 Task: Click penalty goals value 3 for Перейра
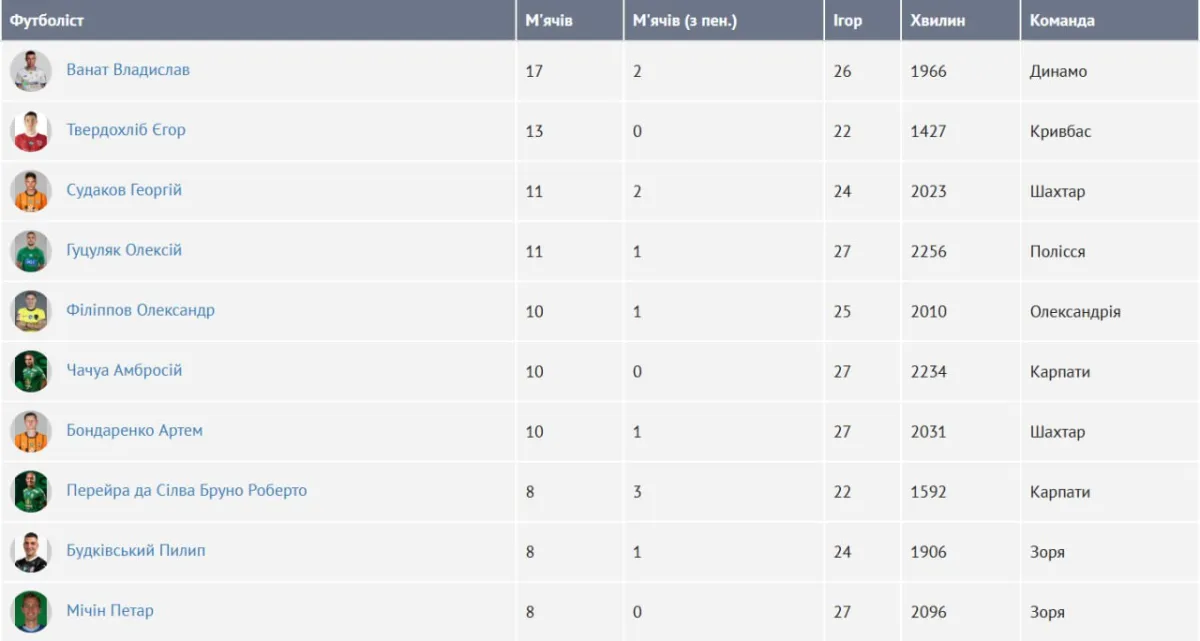(x=637, y=492)
